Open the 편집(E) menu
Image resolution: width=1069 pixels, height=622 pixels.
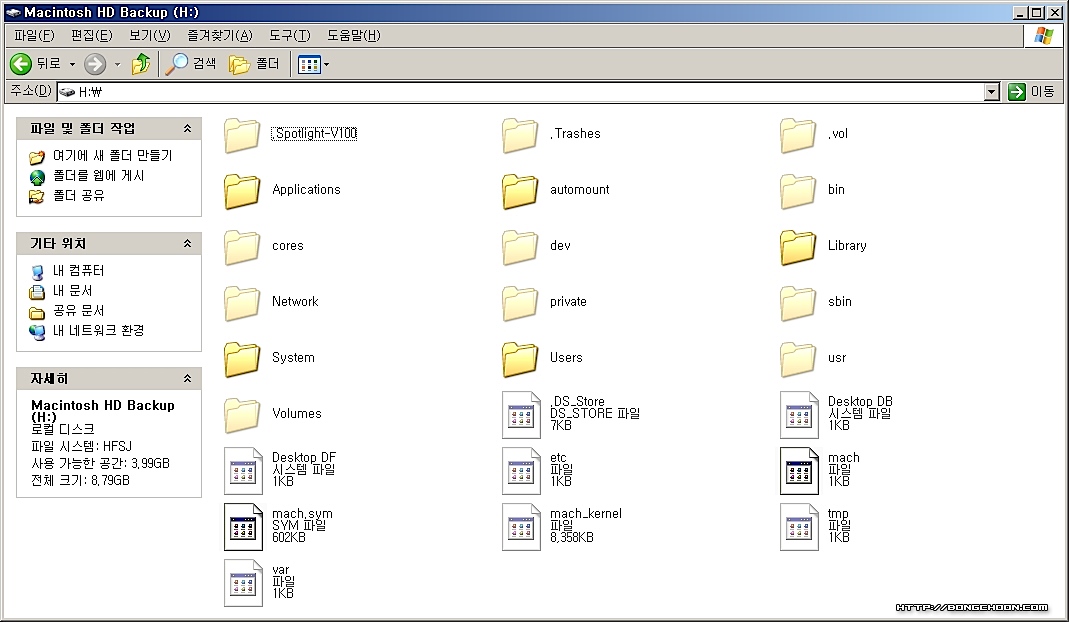click(91, 35)
